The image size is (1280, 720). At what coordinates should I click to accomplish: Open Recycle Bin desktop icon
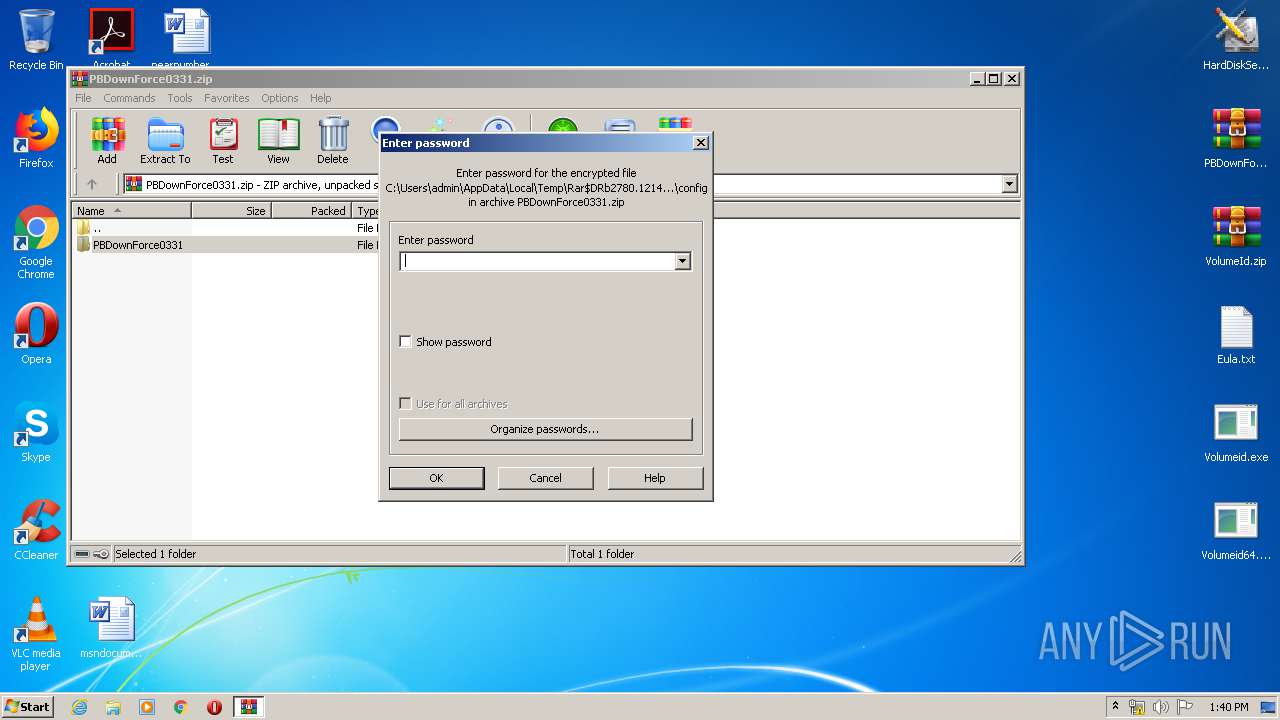coord(36,40)
